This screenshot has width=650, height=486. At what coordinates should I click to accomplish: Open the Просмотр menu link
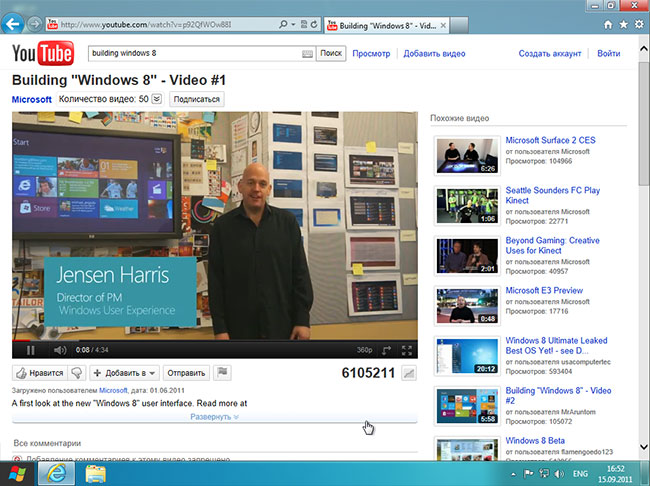[371, 53]
